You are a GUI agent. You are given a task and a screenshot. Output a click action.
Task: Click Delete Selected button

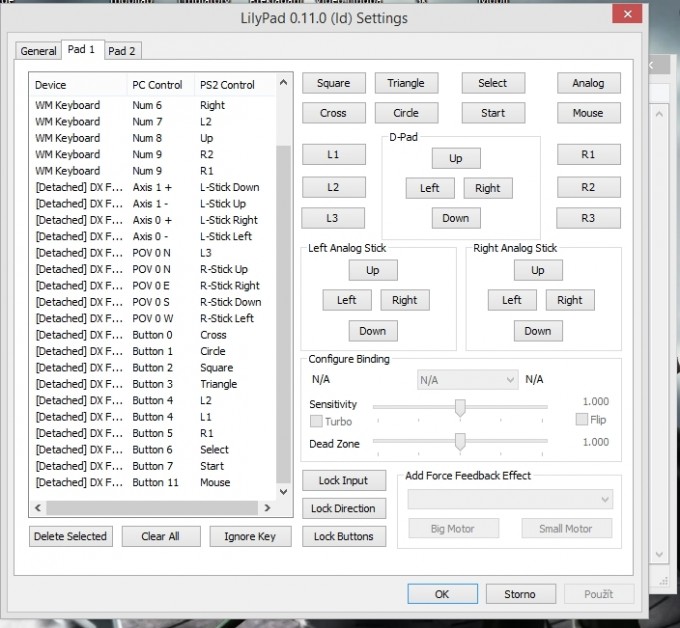pyautogui.click(x=71, y=536)
